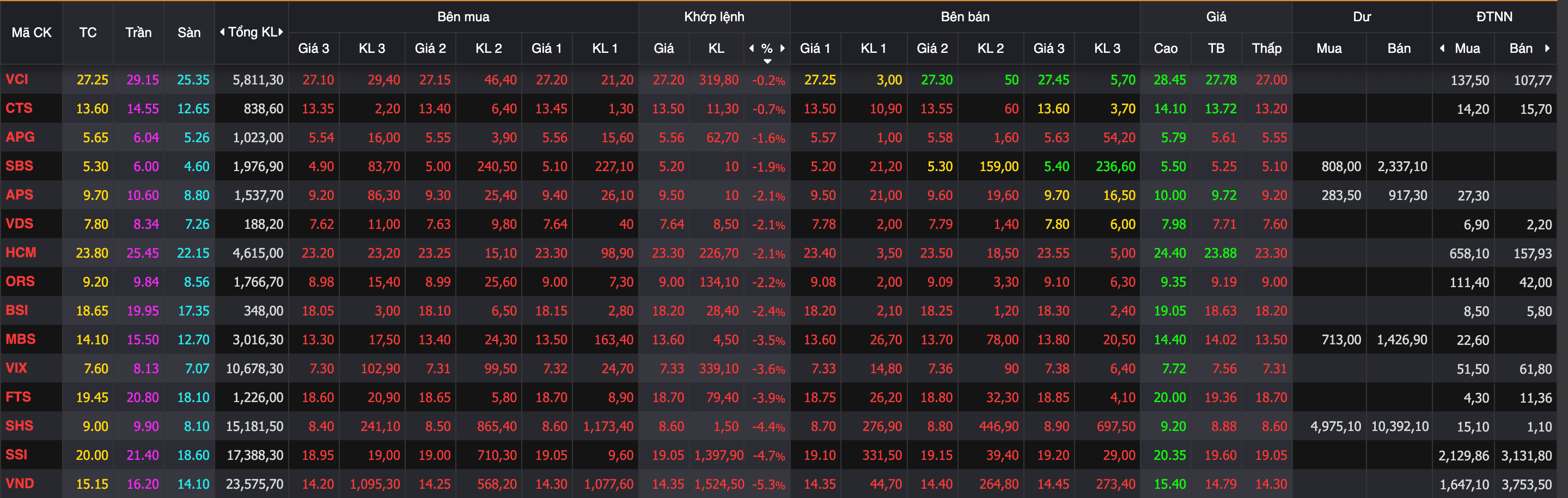Click the TB average price header
Viewport: 1568px width, 498px height.
1216,48
